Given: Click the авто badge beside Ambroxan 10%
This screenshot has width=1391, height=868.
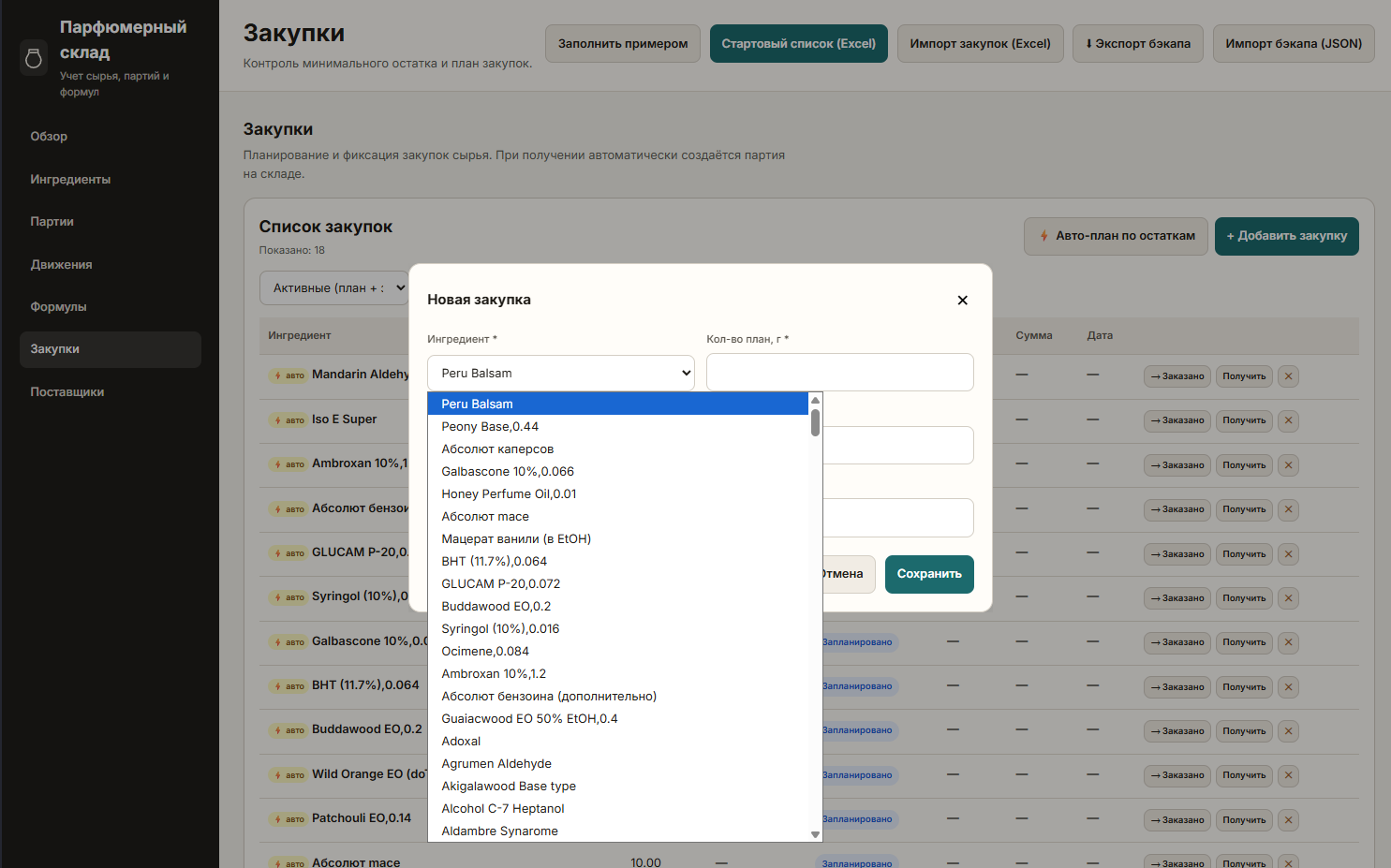Looking at the screenshot, I should (x=289, y=464).
